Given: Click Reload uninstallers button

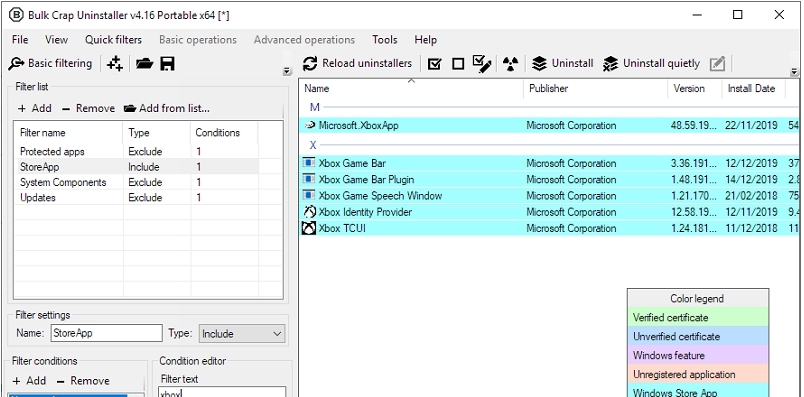Looking at the screenshot, I should [357, 64].
